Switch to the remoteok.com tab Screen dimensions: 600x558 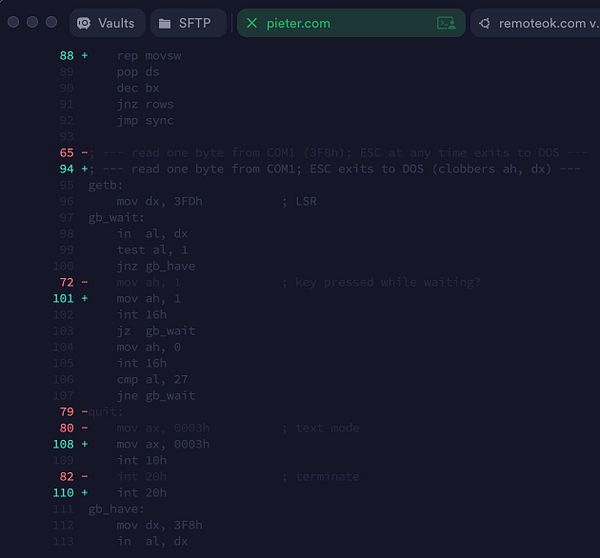(535, 23)
